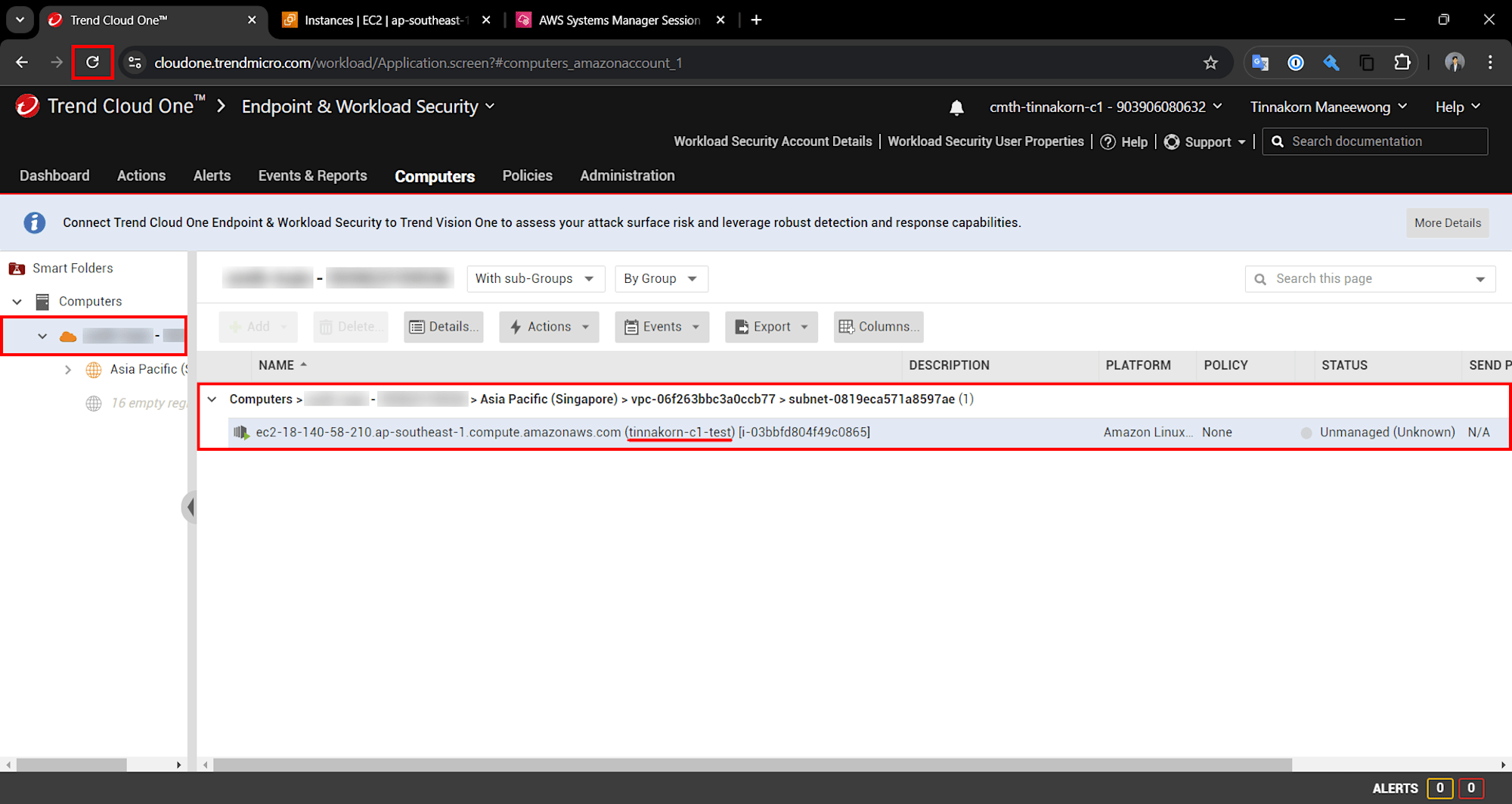Image resolution: width=1512 pixels, height=804 pixels.
Task: Open the Details button
Action: point(444,327)
